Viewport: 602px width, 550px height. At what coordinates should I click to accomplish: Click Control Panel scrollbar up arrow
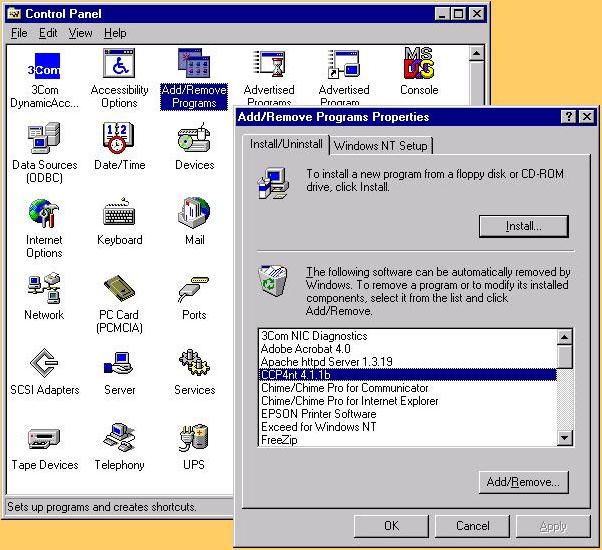pyautogui.click(x=476, y=53)
